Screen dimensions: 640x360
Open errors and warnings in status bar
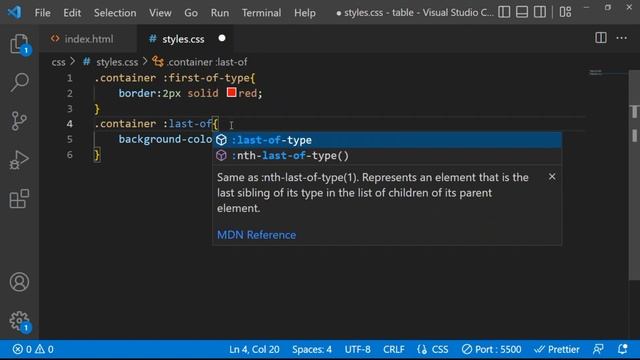(x=33, y=349)
